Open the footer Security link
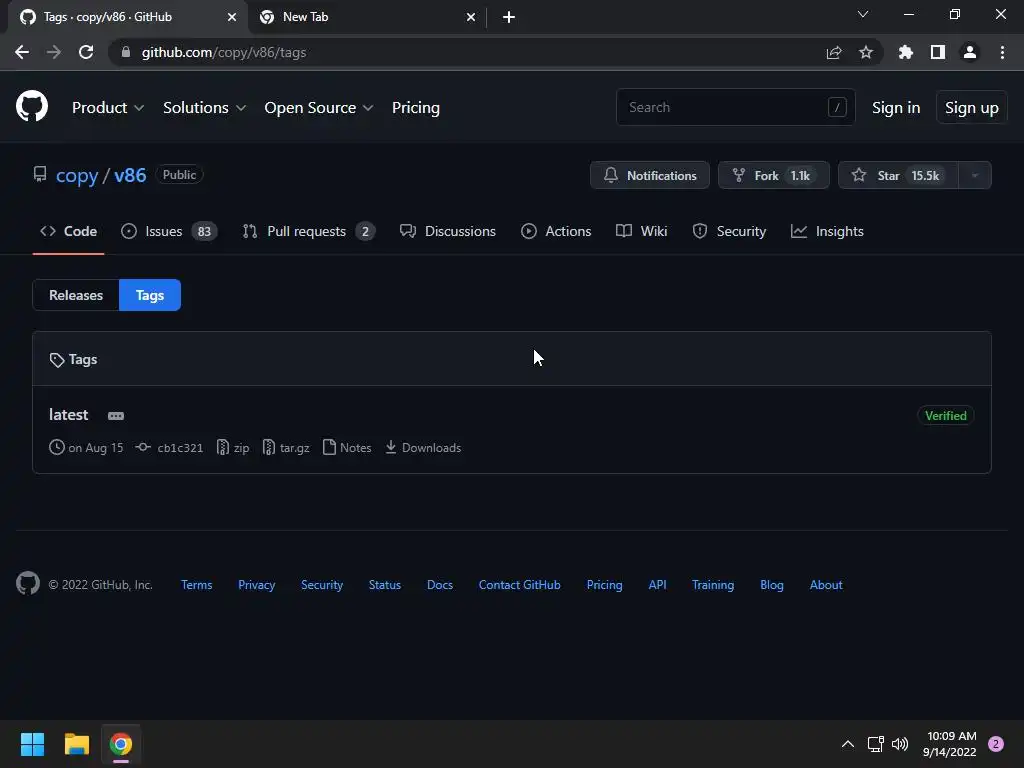1024x768 pixels. [322, 585]
